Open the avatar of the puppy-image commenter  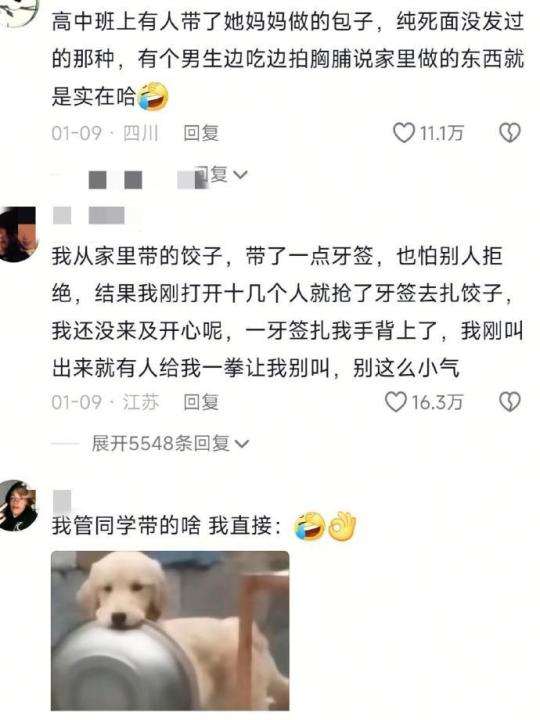[18, 506]
